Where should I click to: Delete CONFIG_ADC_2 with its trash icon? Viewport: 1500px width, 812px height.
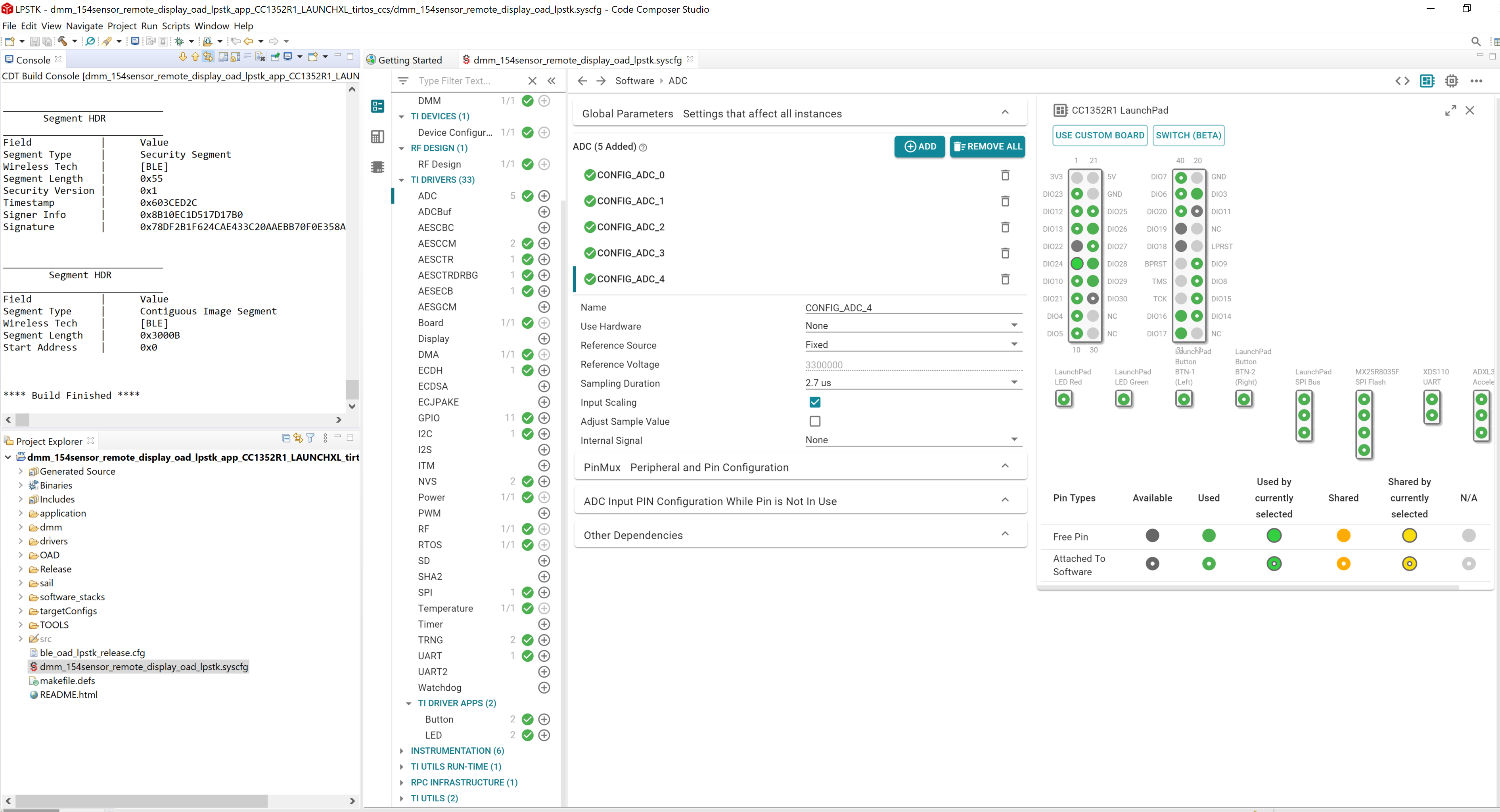(1004, 227)
